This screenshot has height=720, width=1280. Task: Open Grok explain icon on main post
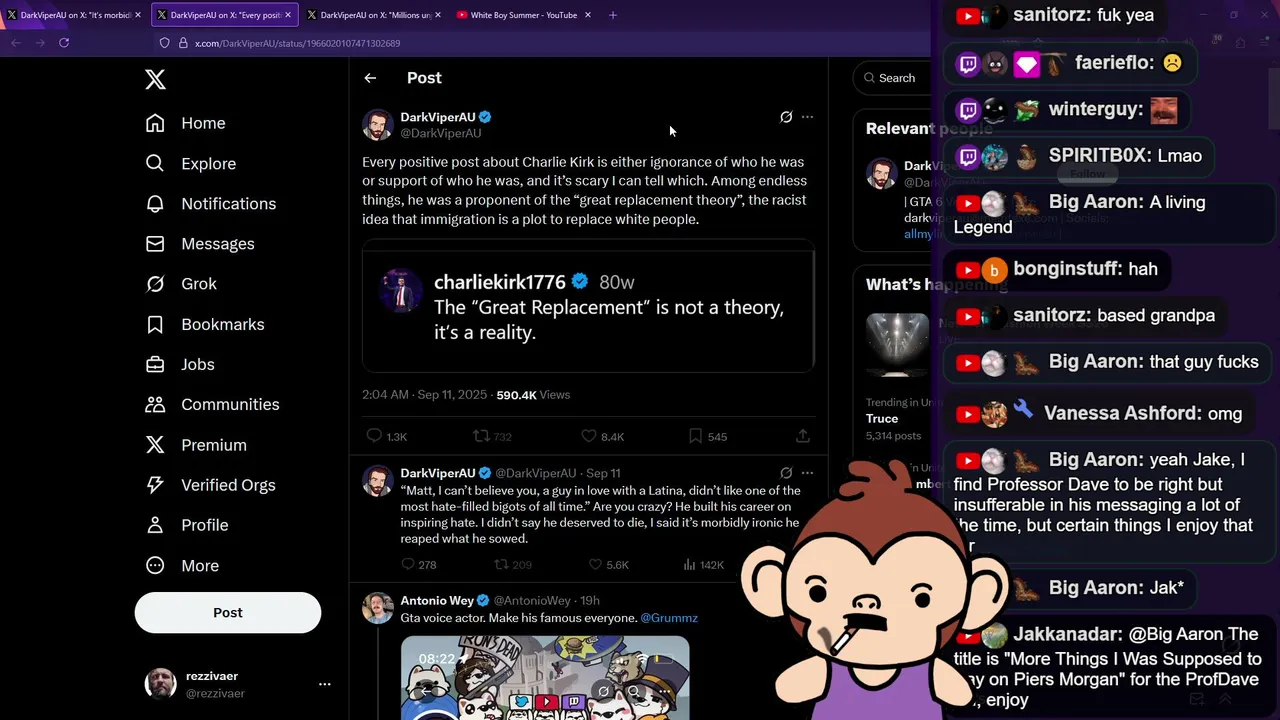[786, 117]
